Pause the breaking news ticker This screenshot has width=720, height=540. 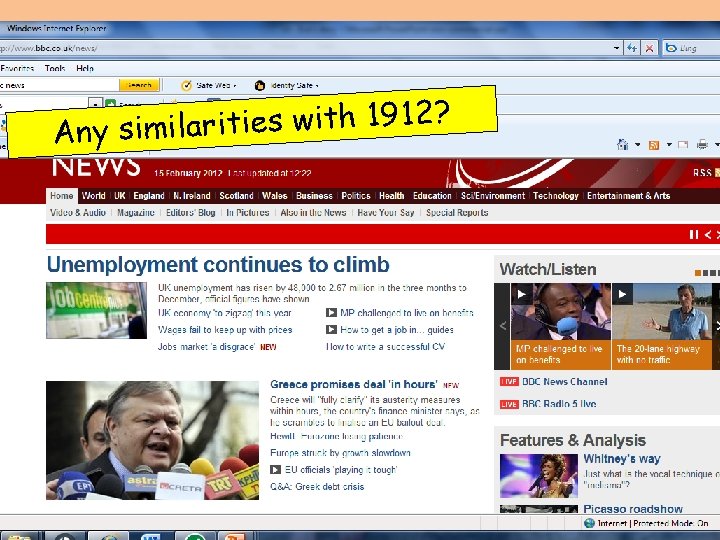point(693,235)
